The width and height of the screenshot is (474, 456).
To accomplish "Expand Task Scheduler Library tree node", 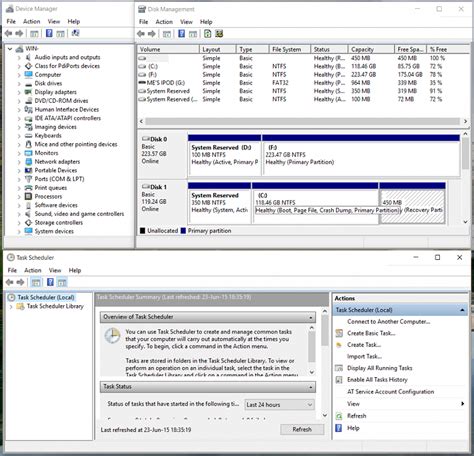I will click(x=11, y=306).
